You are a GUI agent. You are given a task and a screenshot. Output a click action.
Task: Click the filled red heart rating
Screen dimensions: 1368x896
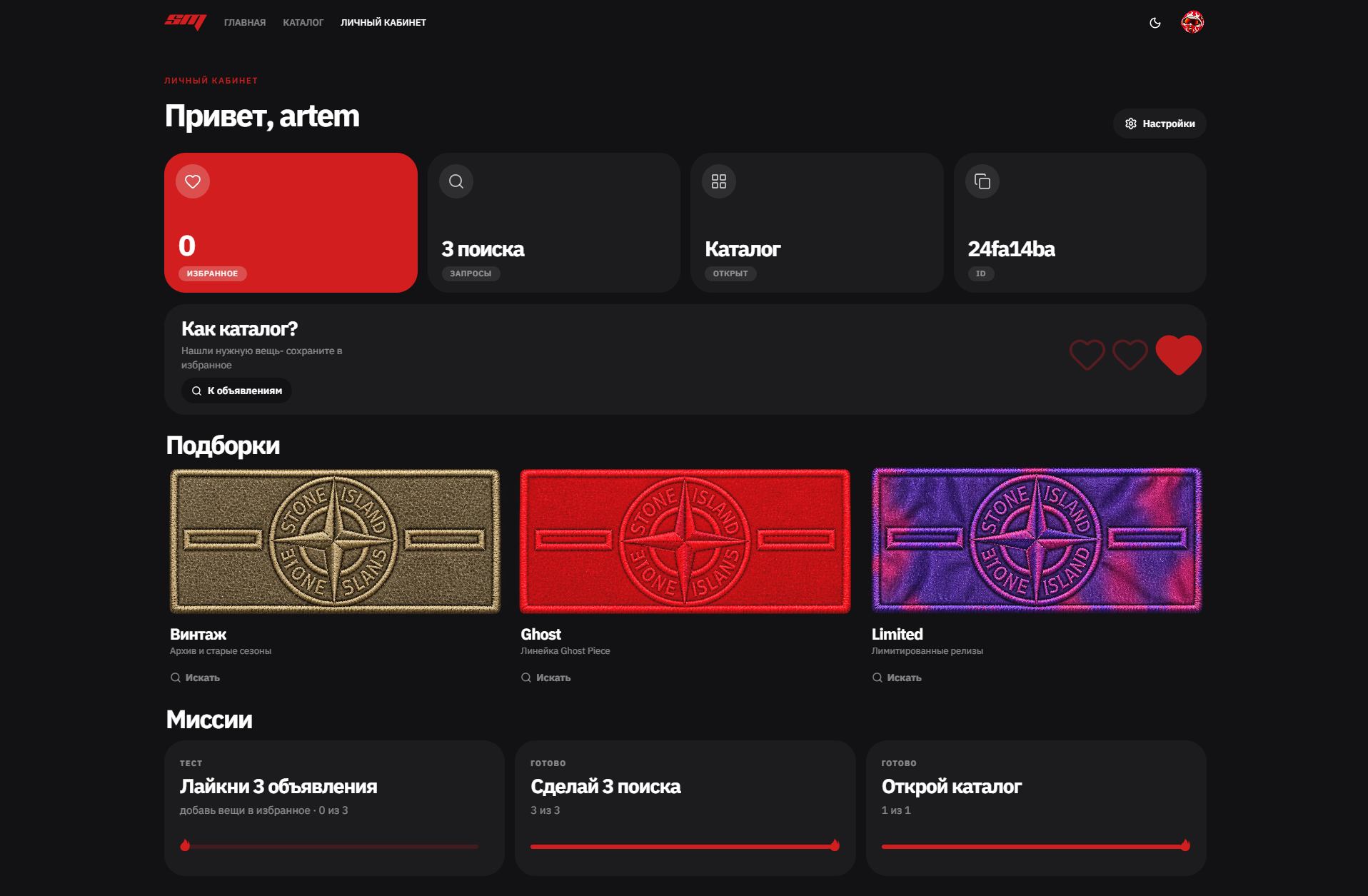(x=1178, y=355)
